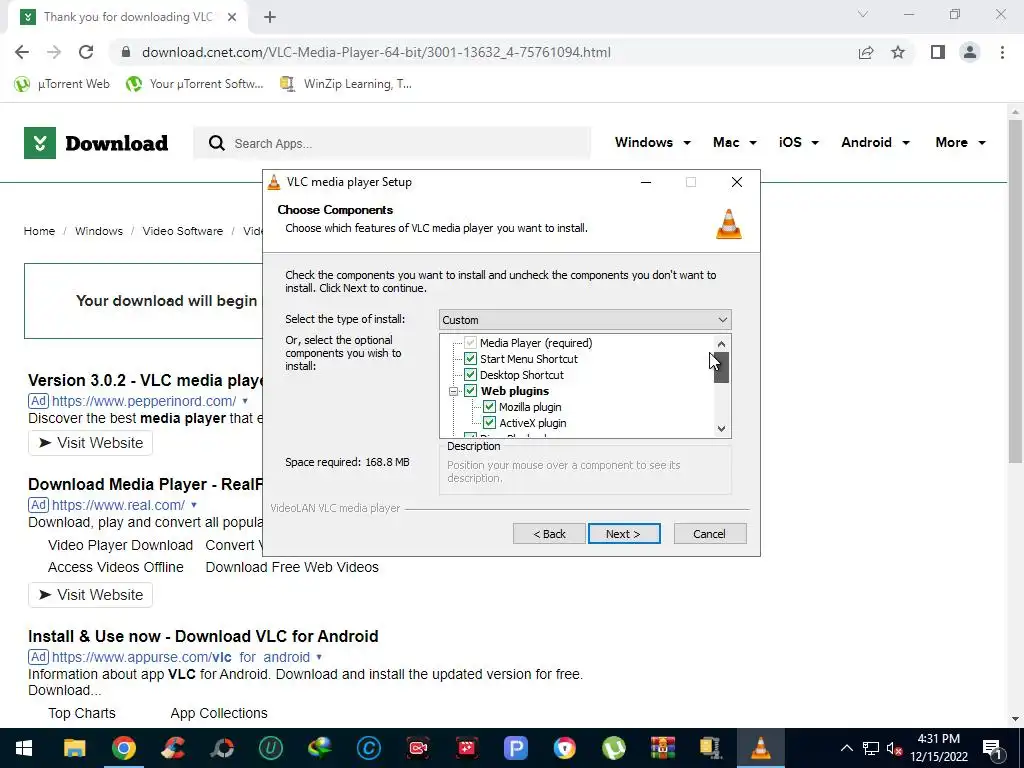
Task: Click the Chrome icon in the taskbar
Action: (x=123, y=748)
